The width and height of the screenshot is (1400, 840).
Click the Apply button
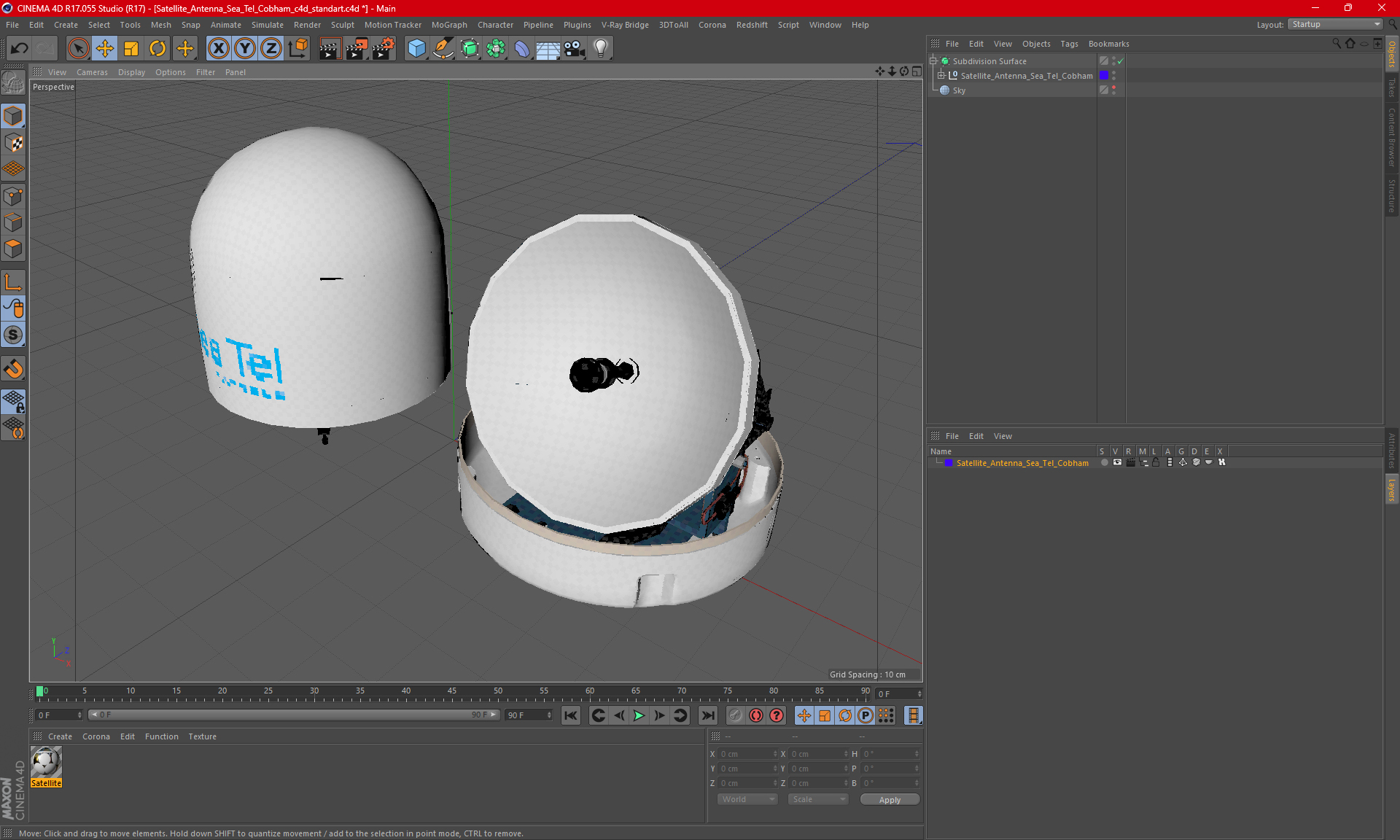click(x=889, y=799)
